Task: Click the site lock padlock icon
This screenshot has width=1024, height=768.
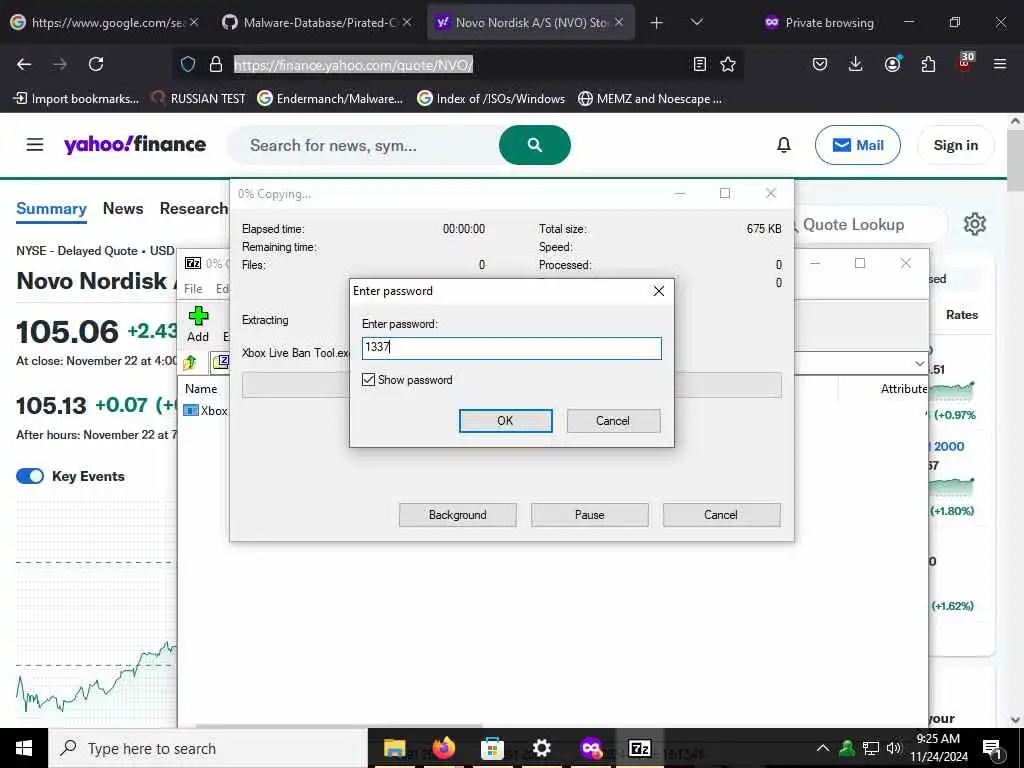Action: point(216,64)
